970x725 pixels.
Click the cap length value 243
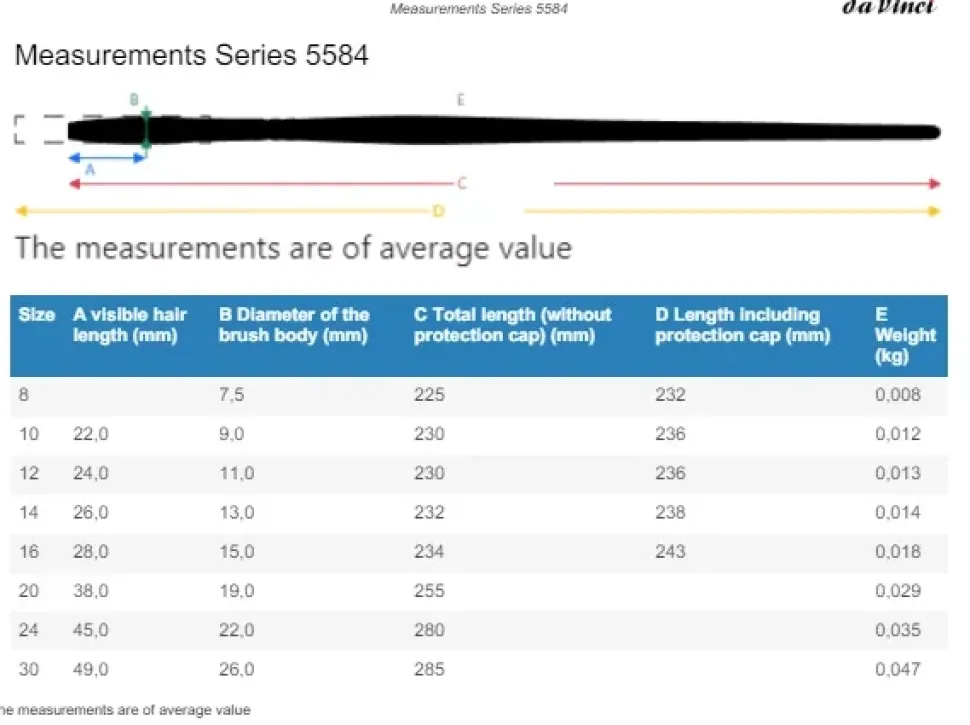pos(670,552)
